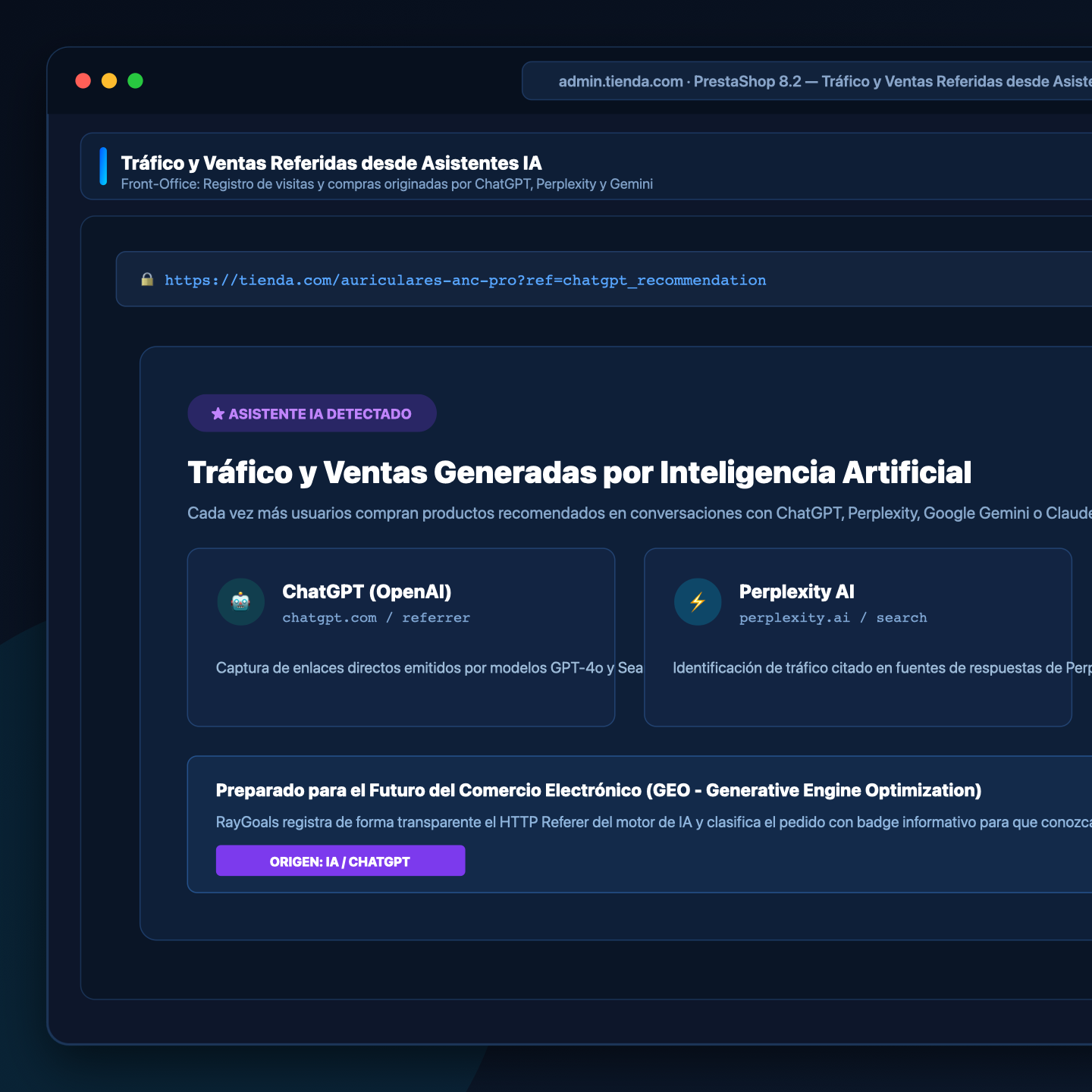Select the ChatGPT (OpenAI) card title
The width and height of the screenshot is (1092, 1092).
click(x=367, y=591)
